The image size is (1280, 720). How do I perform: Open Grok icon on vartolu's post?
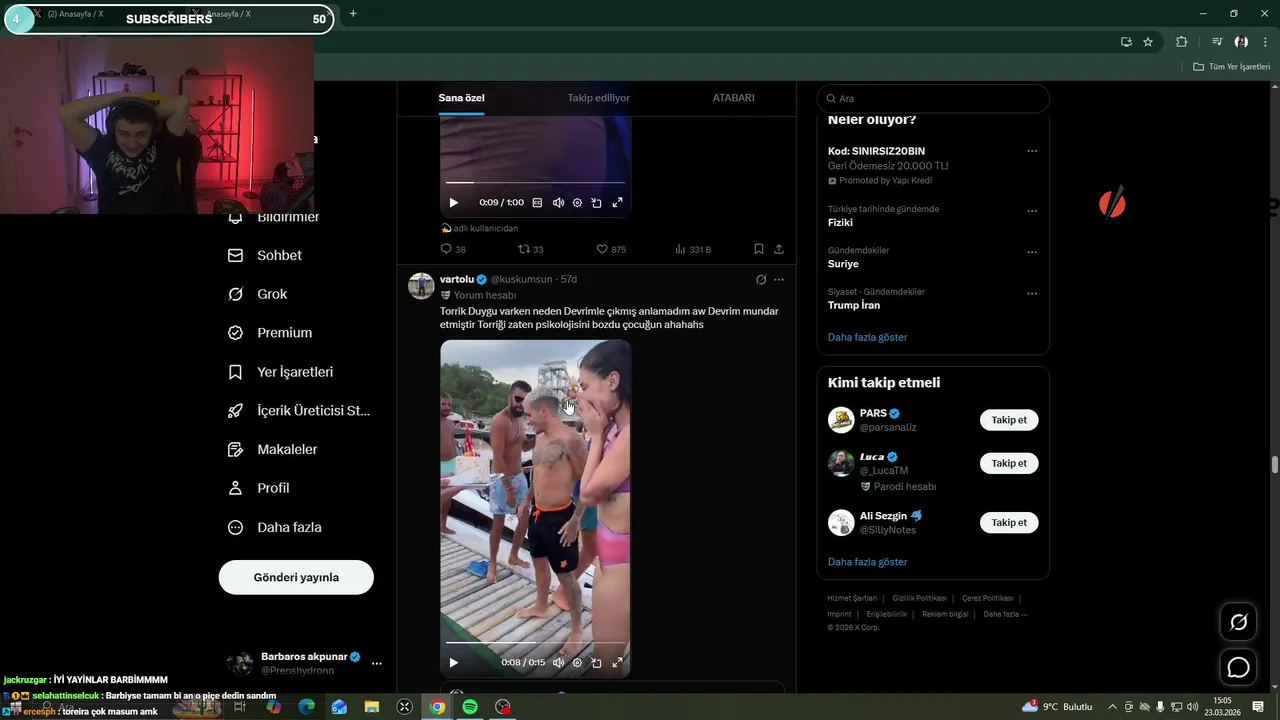tap(761, 279)
